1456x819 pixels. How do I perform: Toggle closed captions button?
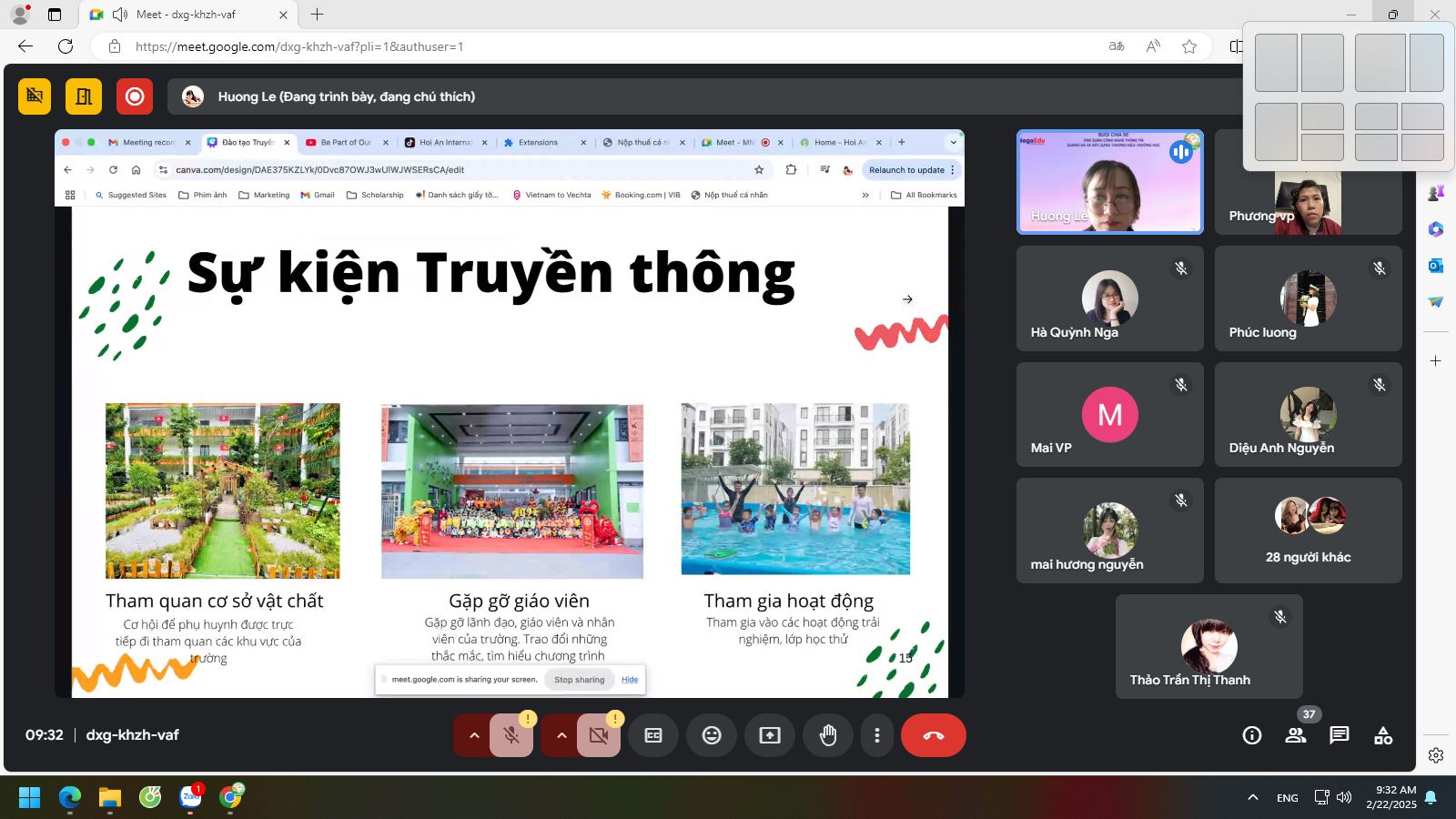653,735
